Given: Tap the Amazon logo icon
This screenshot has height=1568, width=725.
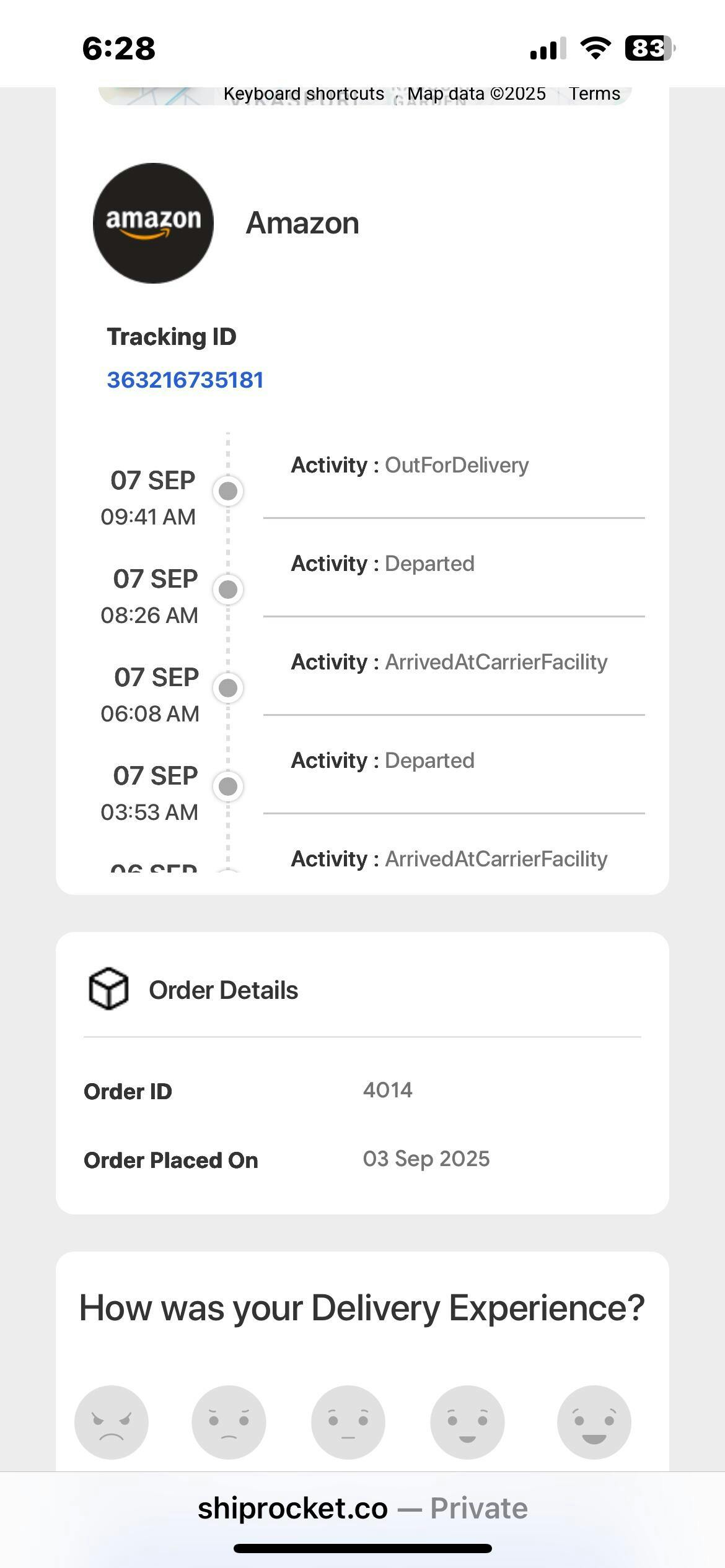Looking at the screenshot, I should pyautogui.click(x=153, y=223).
